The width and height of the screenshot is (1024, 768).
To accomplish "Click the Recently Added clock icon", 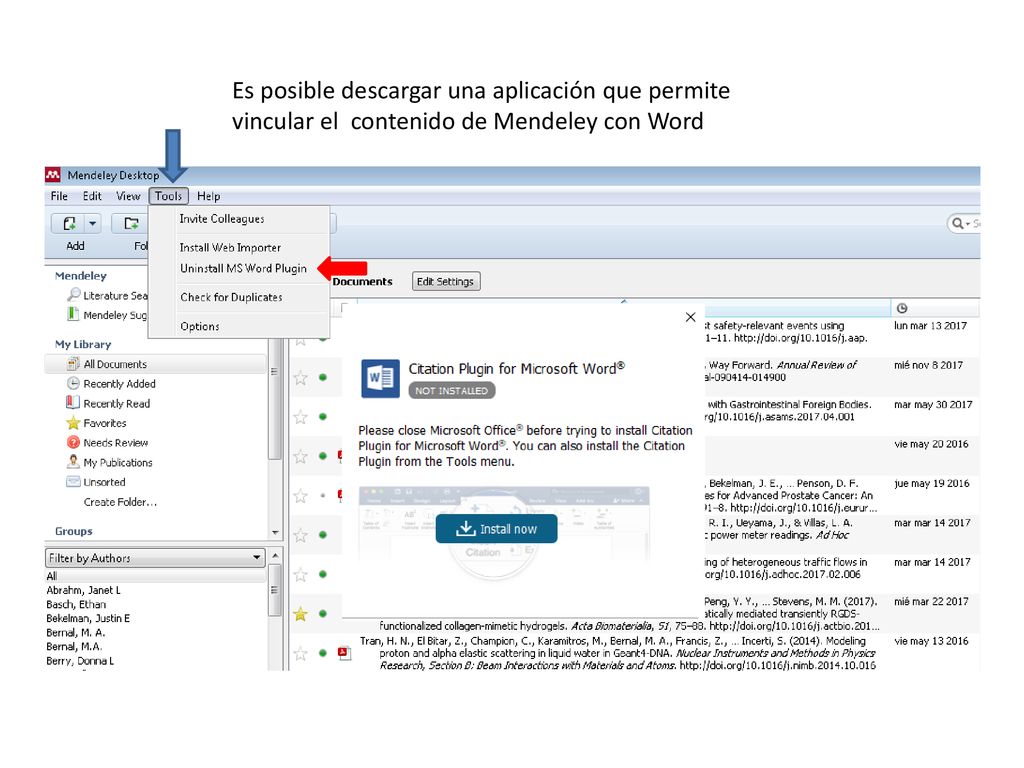I will point(73,383).
